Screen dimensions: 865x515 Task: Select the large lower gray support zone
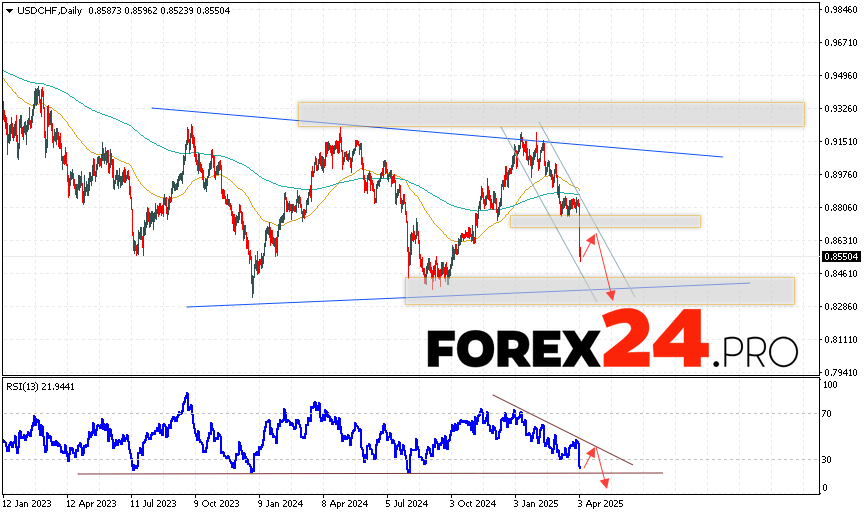point(598,291)
